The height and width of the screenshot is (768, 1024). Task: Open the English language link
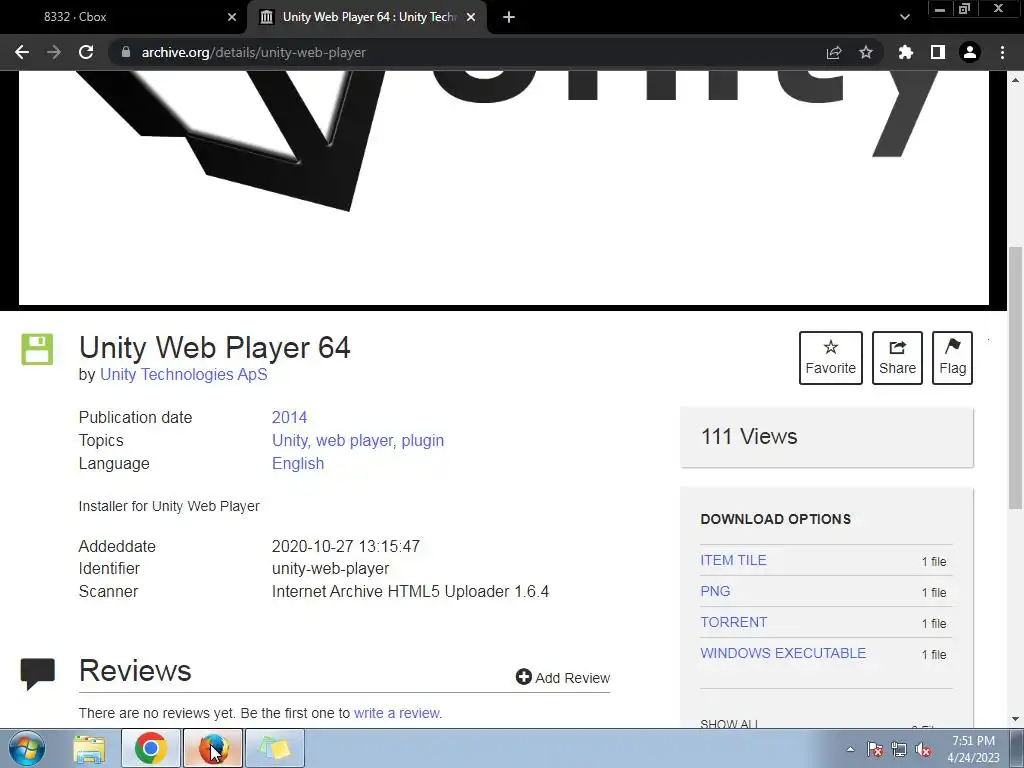(298, 463)
